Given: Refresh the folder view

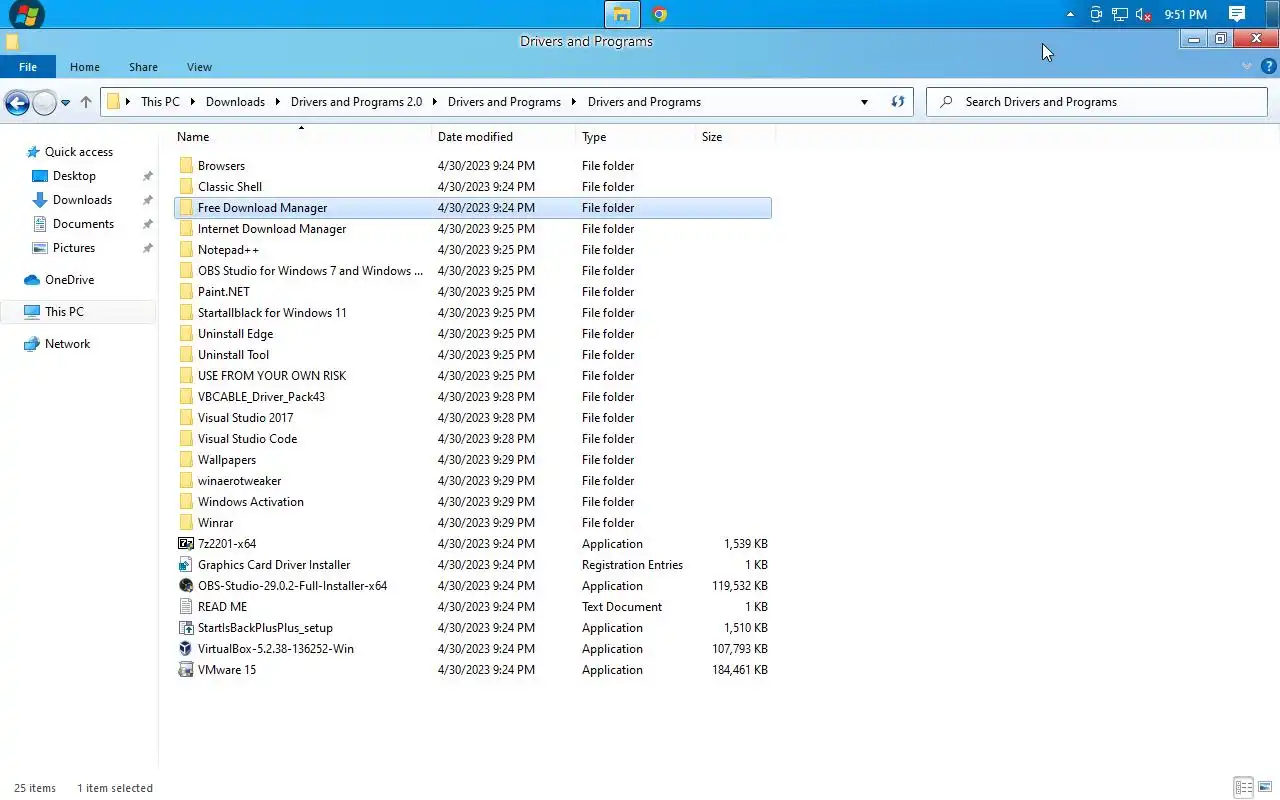Looking at the screenshot, I should click(898, 102).
